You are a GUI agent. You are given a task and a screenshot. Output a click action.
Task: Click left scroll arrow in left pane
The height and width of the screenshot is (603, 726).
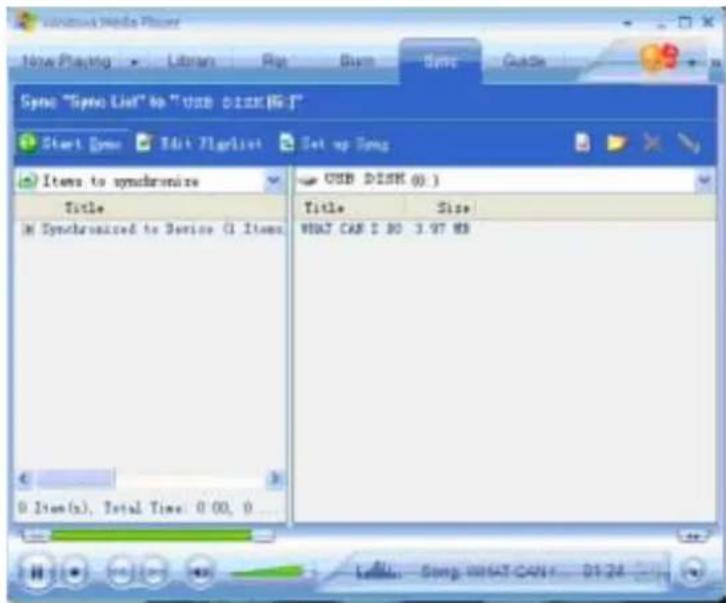pos(25,478)
